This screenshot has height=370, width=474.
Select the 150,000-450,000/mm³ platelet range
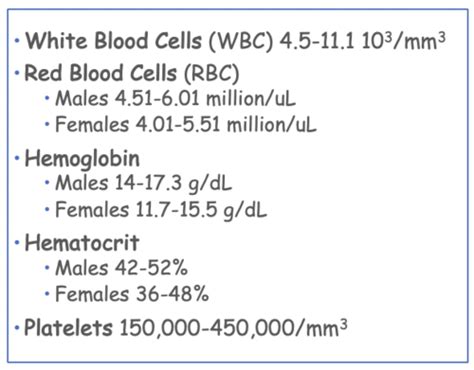point(233,328)
